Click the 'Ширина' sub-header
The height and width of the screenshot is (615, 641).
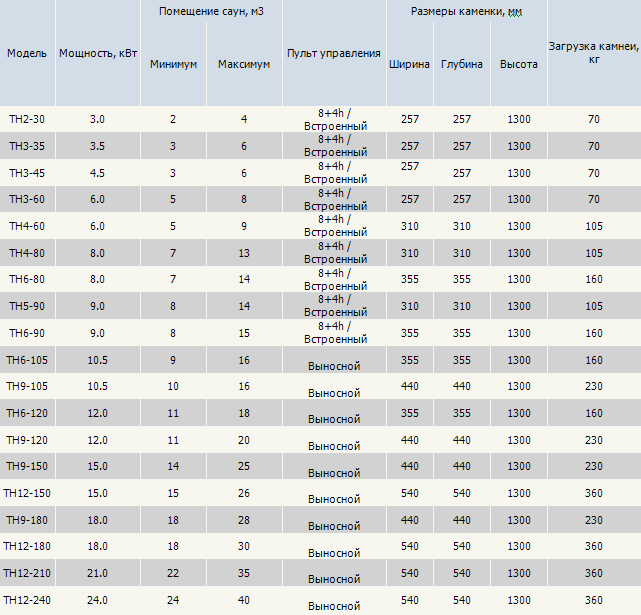(409, 64)
